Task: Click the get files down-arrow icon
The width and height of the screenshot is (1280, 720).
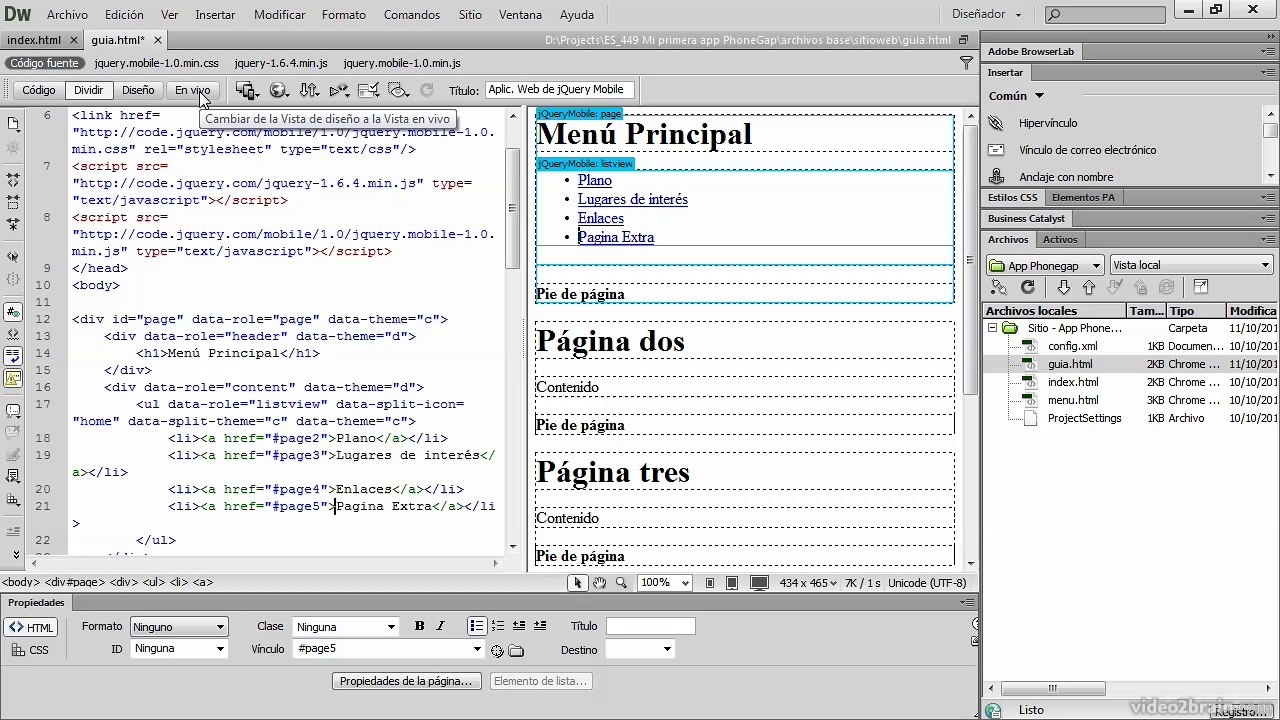Action: click(1063, 287)
